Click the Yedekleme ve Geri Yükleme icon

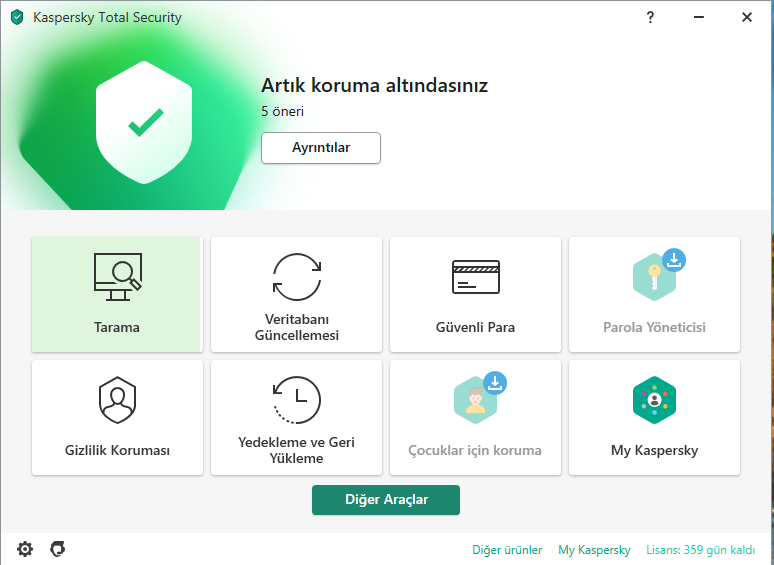(296, 400)
